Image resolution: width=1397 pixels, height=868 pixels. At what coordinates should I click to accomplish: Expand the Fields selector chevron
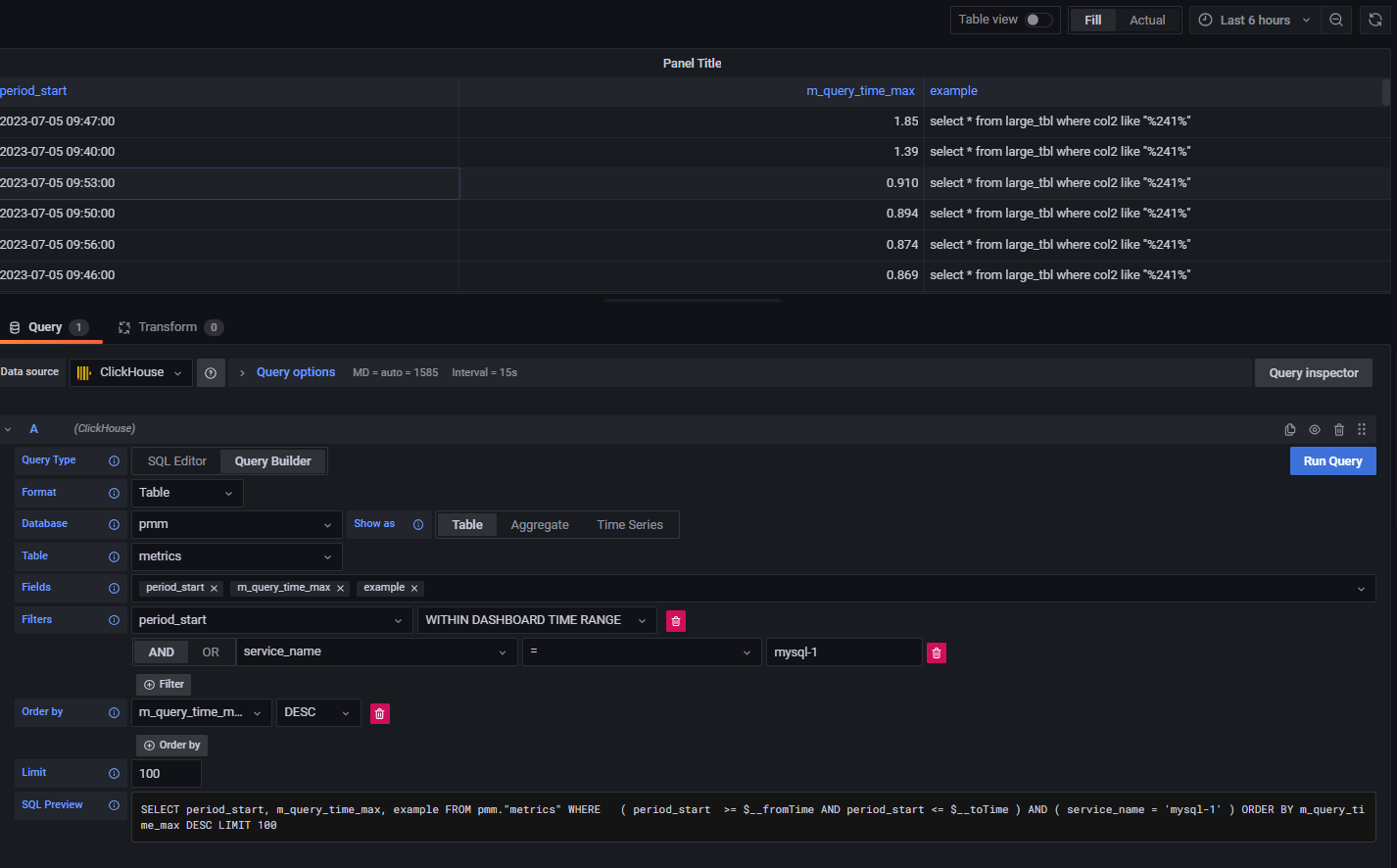(1361, 589)
